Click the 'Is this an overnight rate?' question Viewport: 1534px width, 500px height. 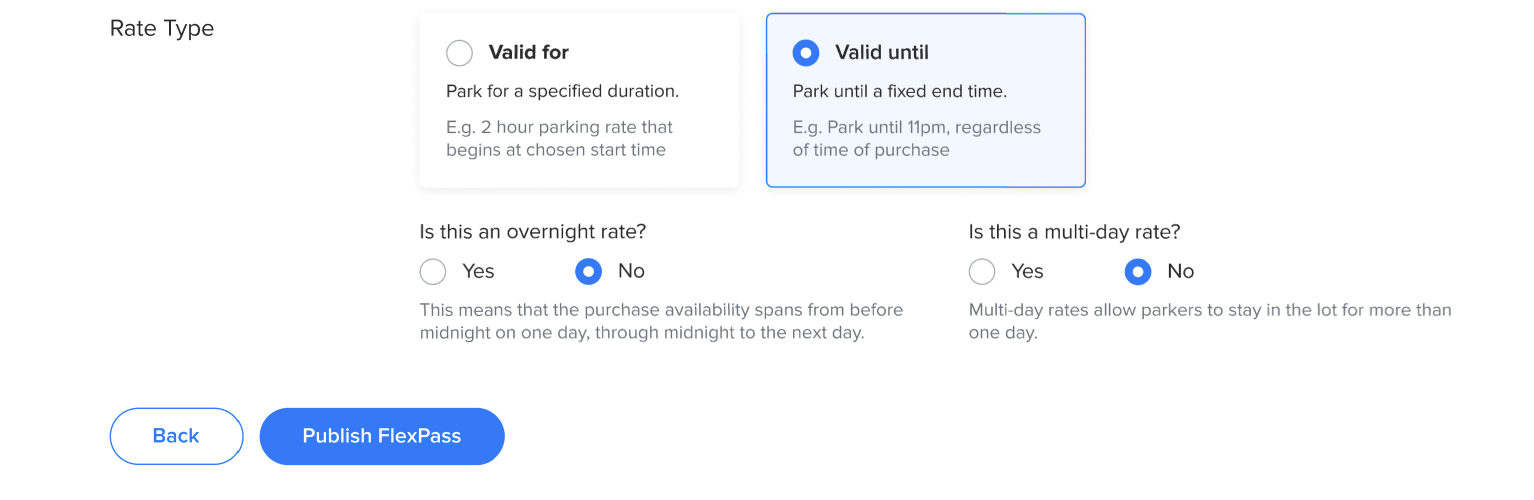pyautogui.click(x=533, y=232)
